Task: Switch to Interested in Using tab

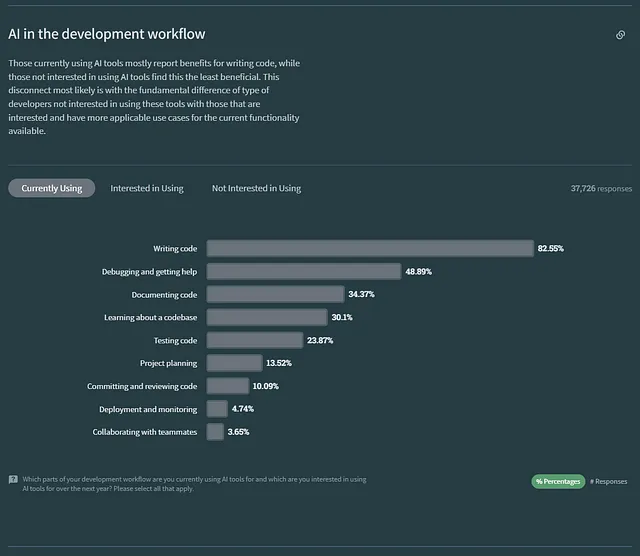Action: click(147, 188)
